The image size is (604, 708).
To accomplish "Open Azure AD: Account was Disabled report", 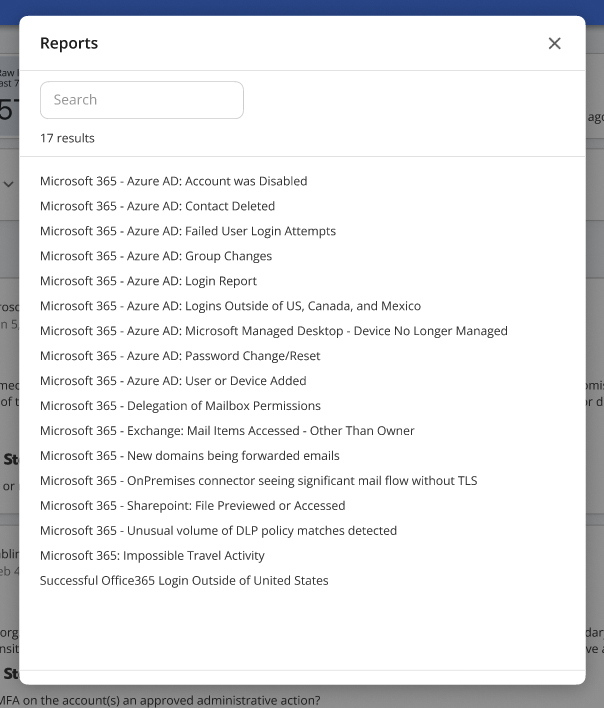I will click(173, 181).
